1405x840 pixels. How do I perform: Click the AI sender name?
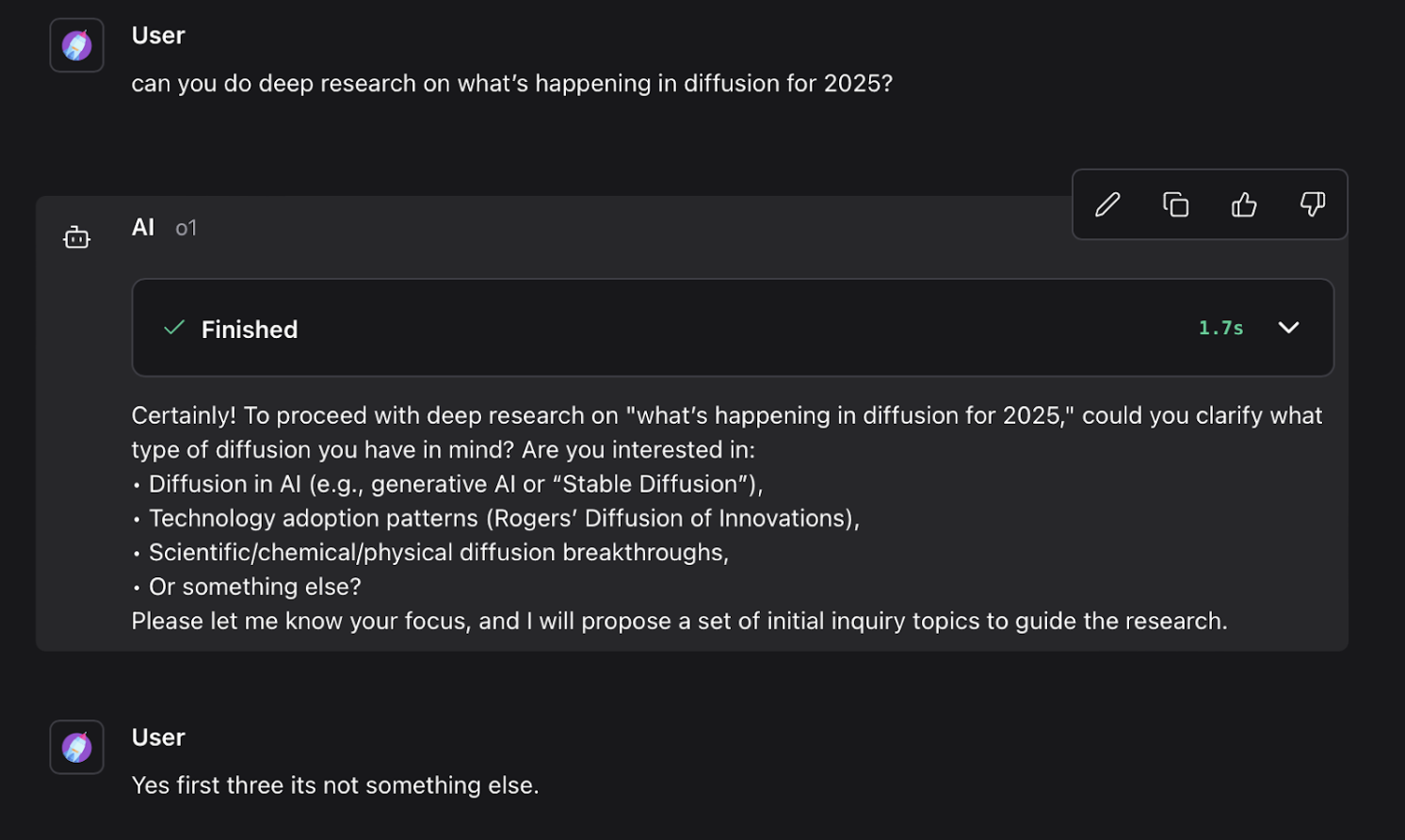click(x=143, y=227)
